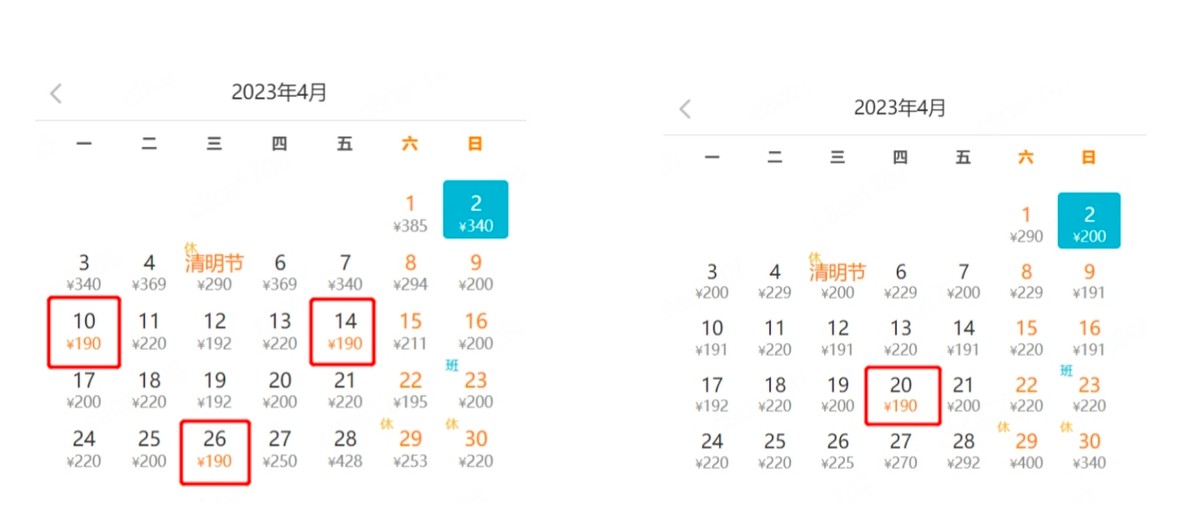Choose April 28 priced ¥428

tap(345, 448)
